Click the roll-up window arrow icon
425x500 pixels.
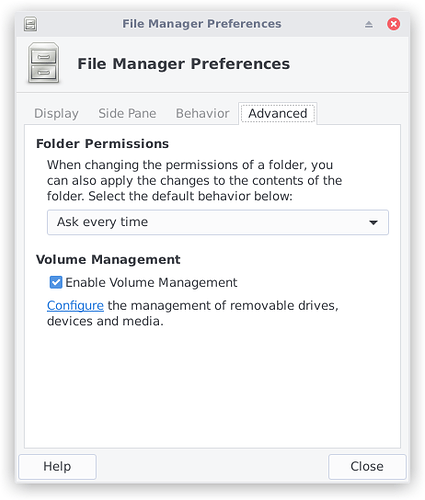pyautogui.click(x=368, y=24)
